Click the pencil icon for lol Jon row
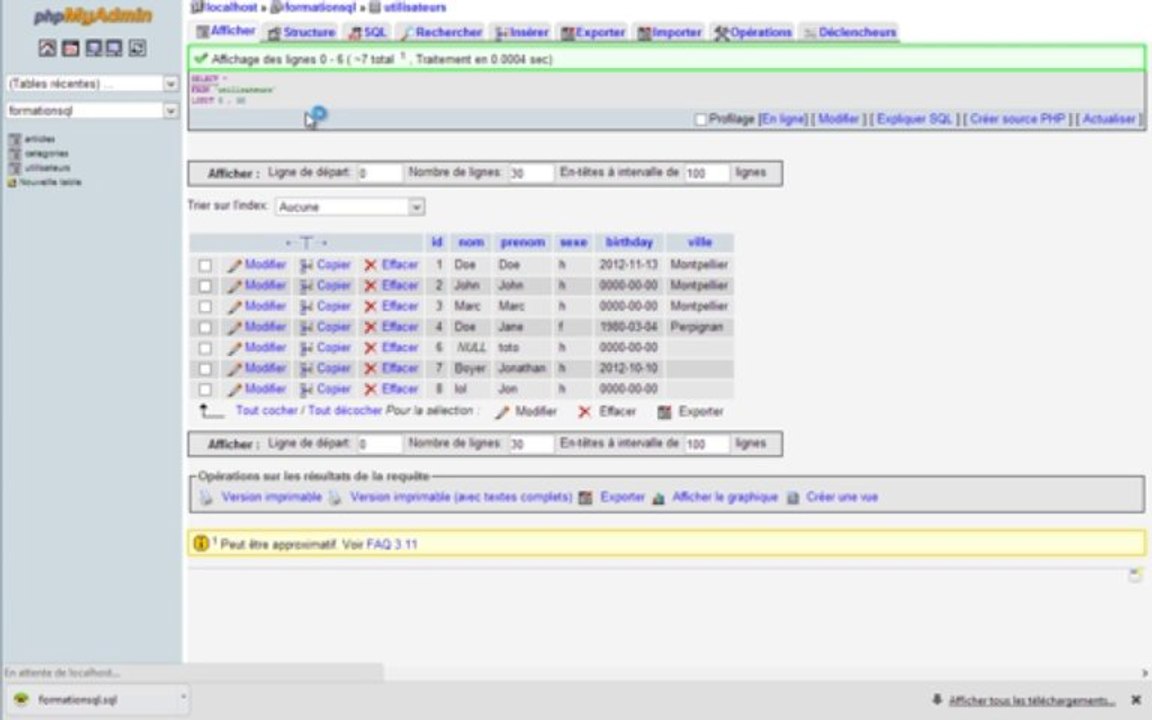Image resolution: width=1152 pixels, height=720 pixels. tap(234, 389)
